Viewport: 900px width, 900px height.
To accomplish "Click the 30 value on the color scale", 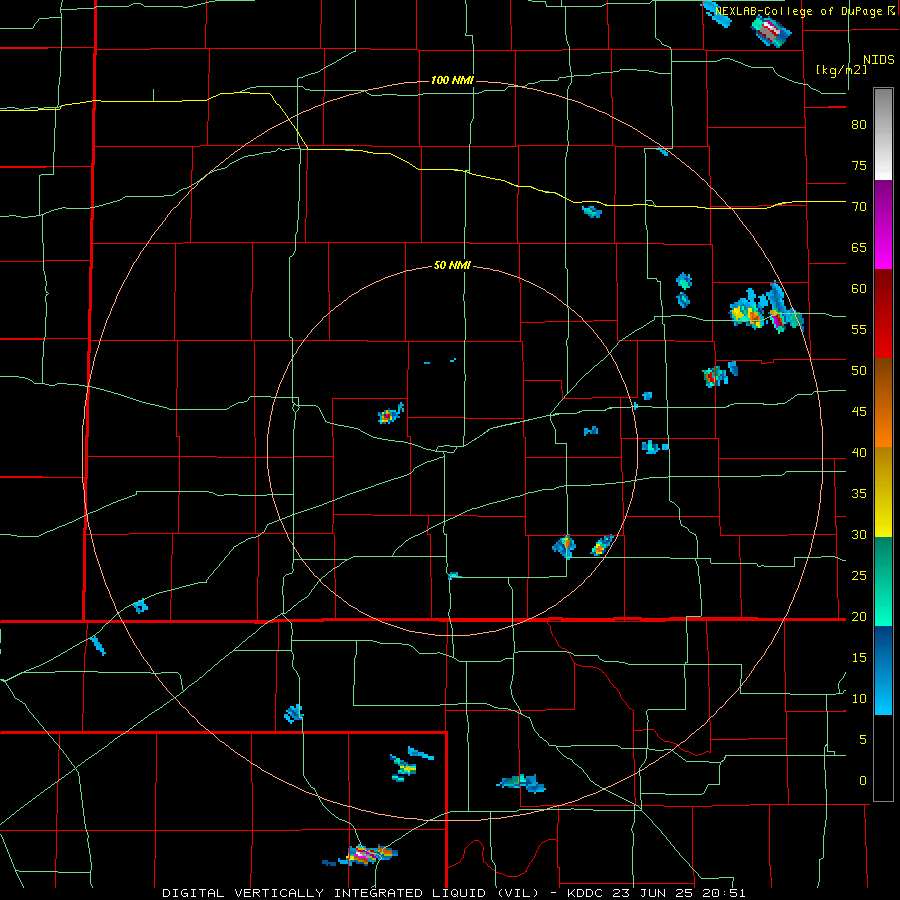I will click(x=859, y=534).
